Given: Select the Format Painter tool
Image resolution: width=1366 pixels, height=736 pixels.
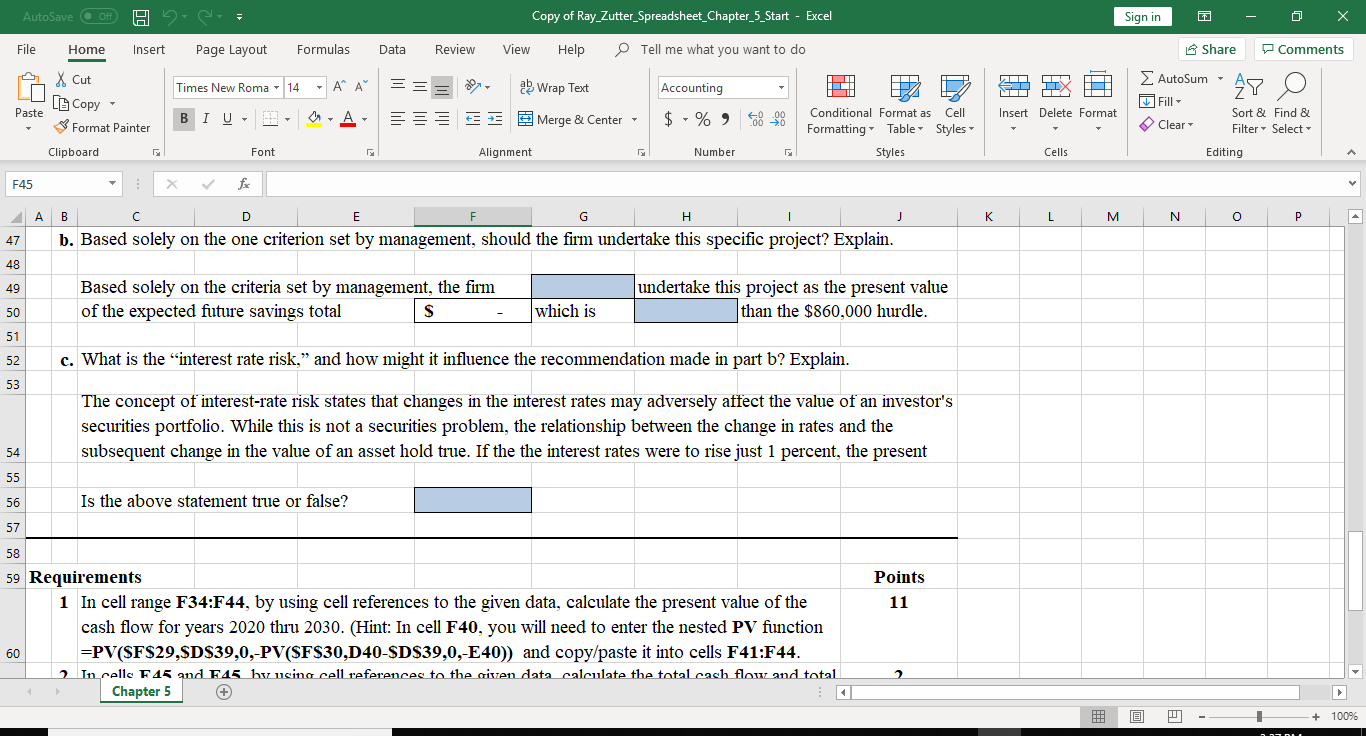Looking at the screenshot, I should 103,127.
